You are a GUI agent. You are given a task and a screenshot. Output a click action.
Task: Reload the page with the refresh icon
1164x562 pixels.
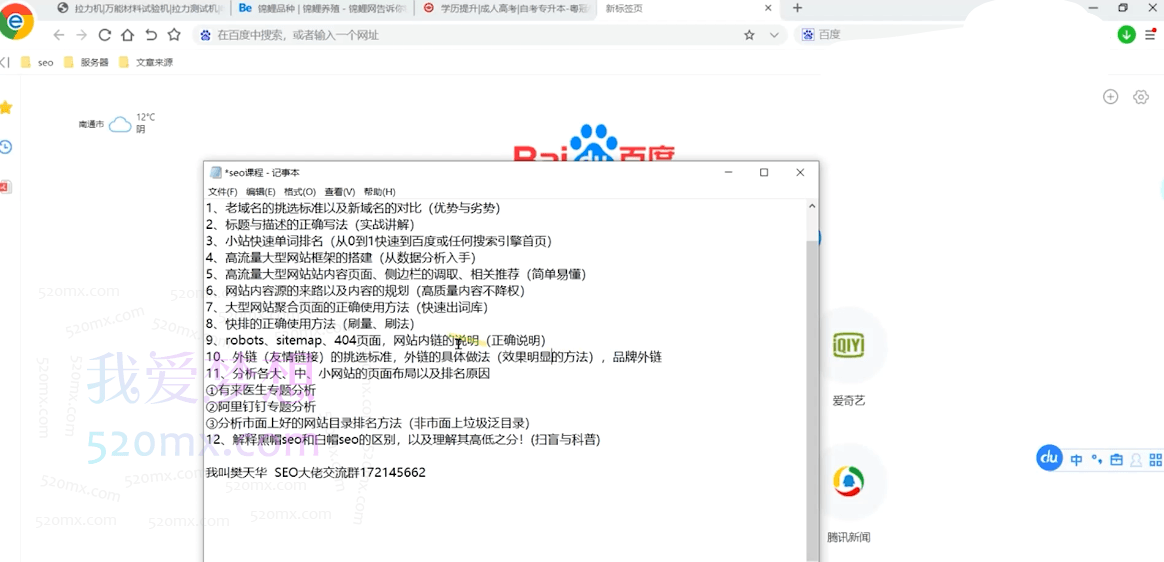(105, 35)
